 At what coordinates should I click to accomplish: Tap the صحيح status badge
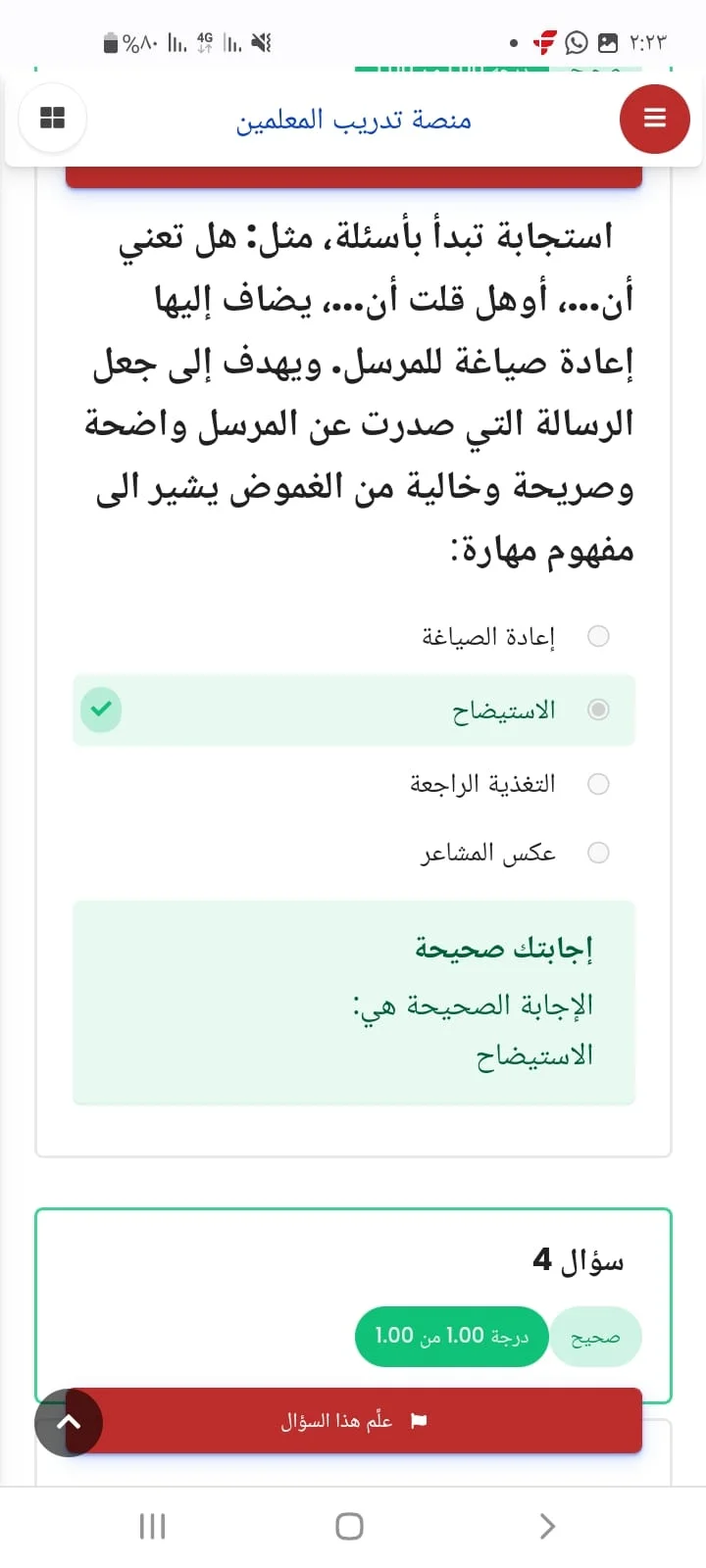coord(595,1337)
